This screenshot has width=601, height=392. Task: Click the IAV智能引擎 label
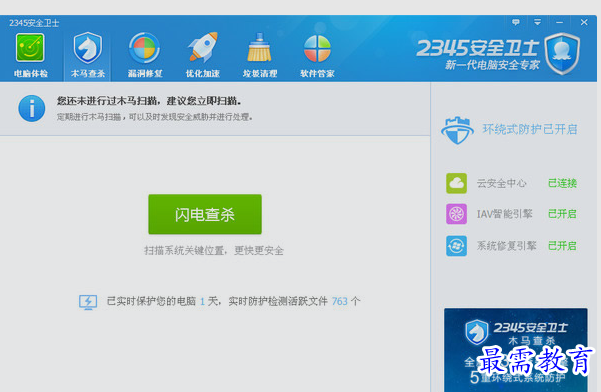(x=504, y=214)
